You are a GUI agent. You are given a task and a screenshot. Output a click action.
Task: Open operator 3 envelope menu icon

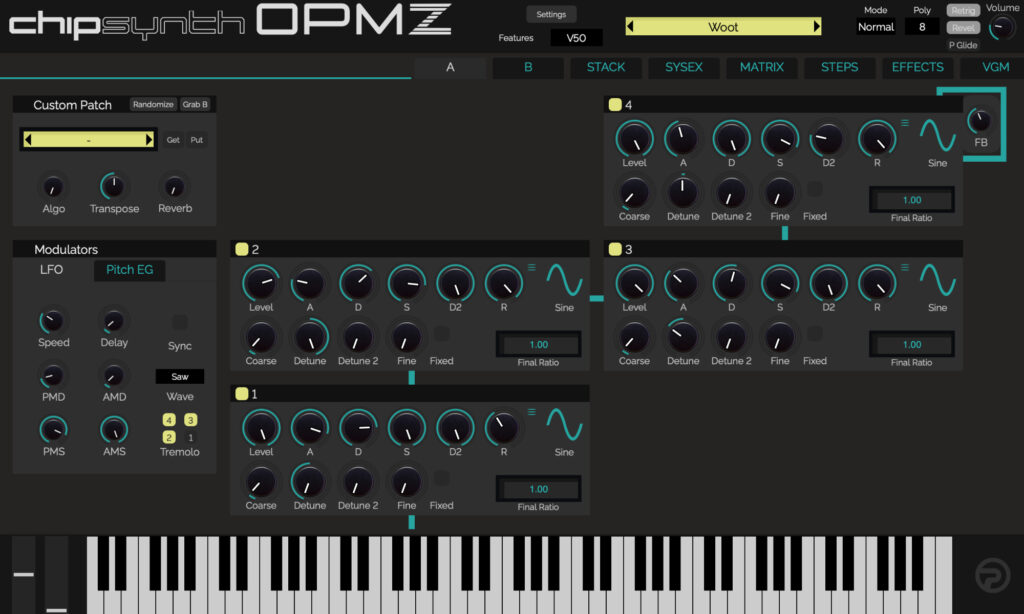904,267
